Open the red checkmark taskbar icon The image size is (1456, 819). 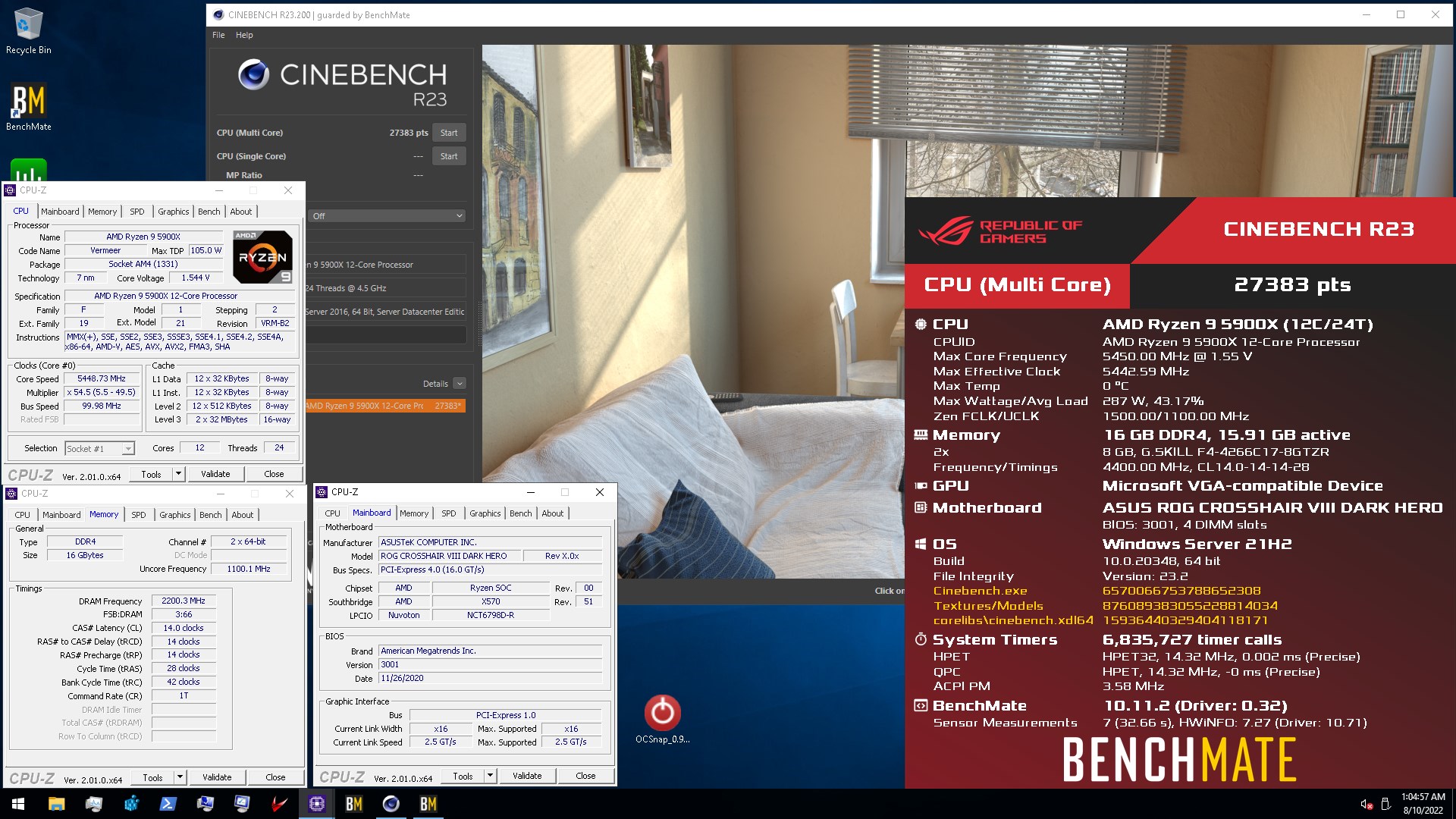pyautogui.click(x=279, y=804)
